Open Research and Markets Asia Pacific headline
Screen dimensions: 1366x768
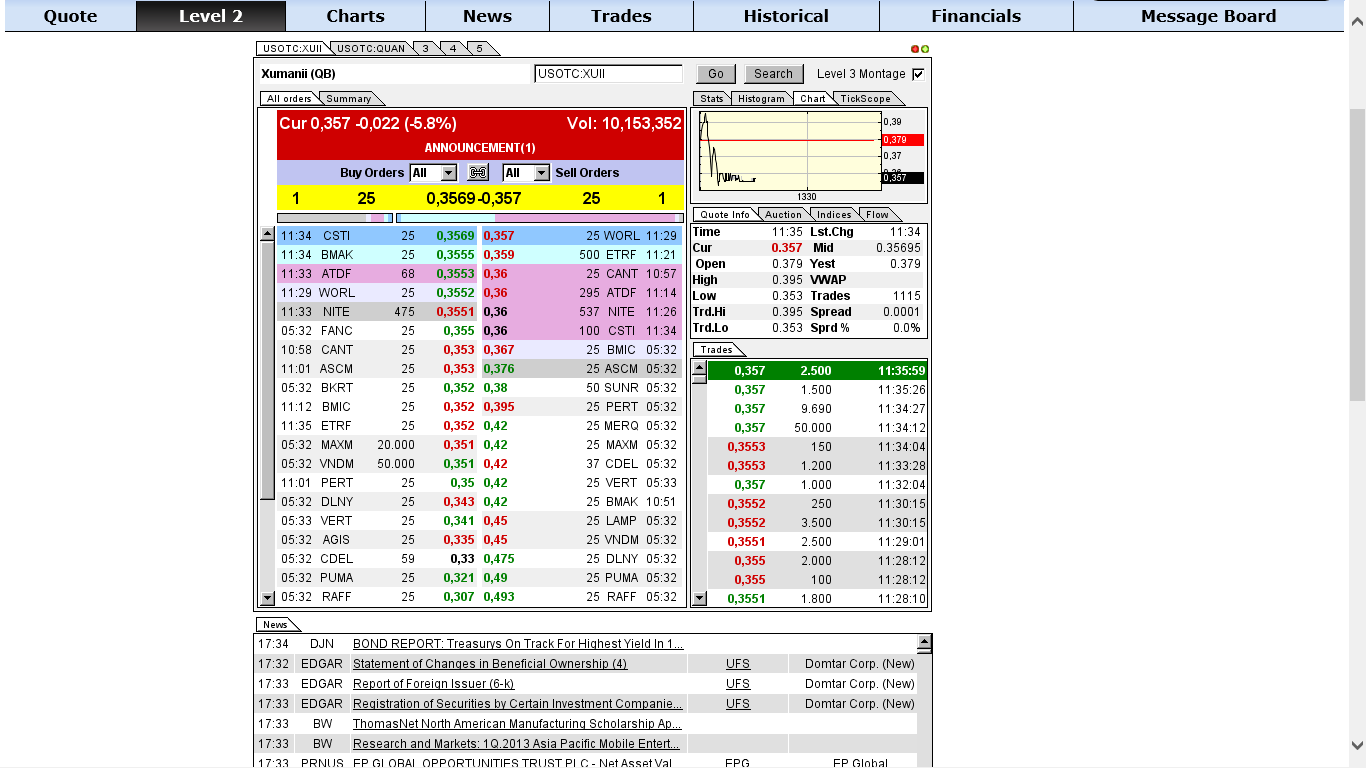pyautogui.click(x=516, y=744)
